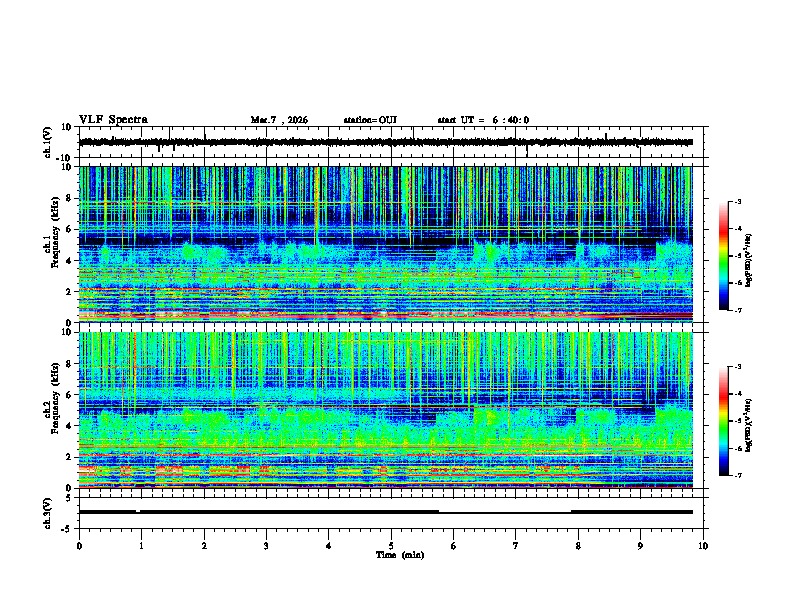This screenshot has width=792, height=612.
Task: Click the "4" kHz tick of ch.1 spectrogram
Action: (x=69, y=261)
